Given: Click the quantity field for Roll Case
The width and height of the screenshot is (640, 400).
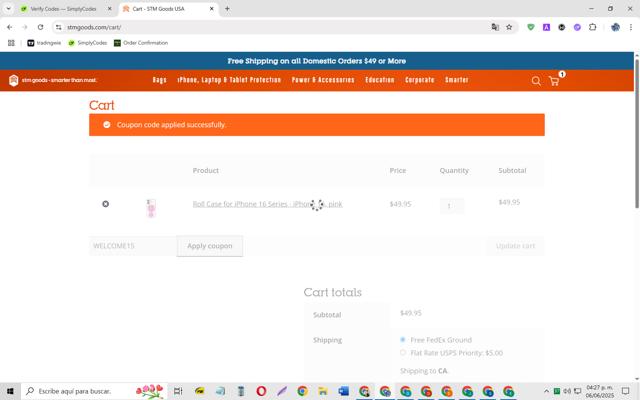Looking at the screenshot, I should pos(451,206).
